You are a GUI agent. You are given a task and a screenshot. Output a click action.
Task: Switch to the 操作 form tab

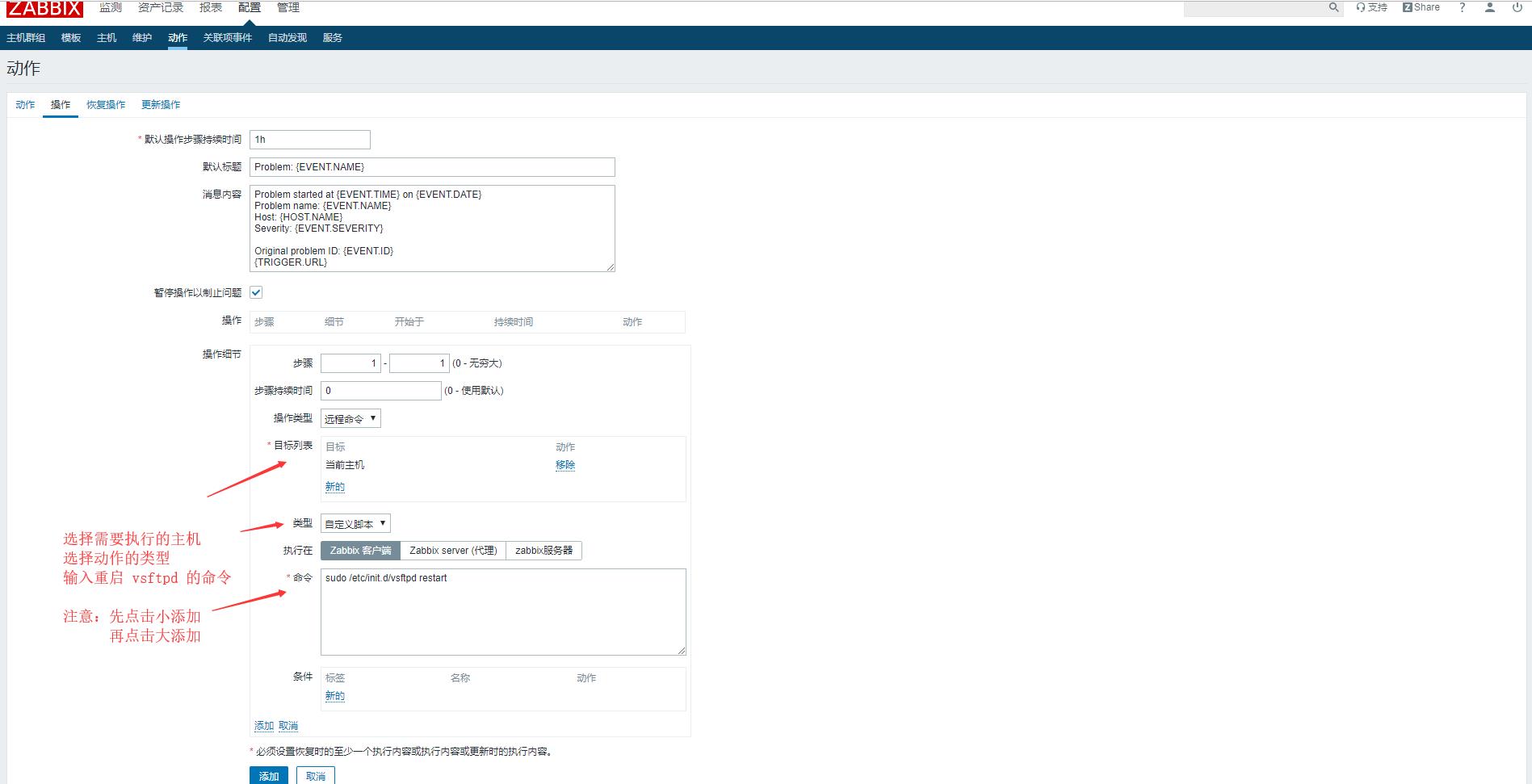61,105
